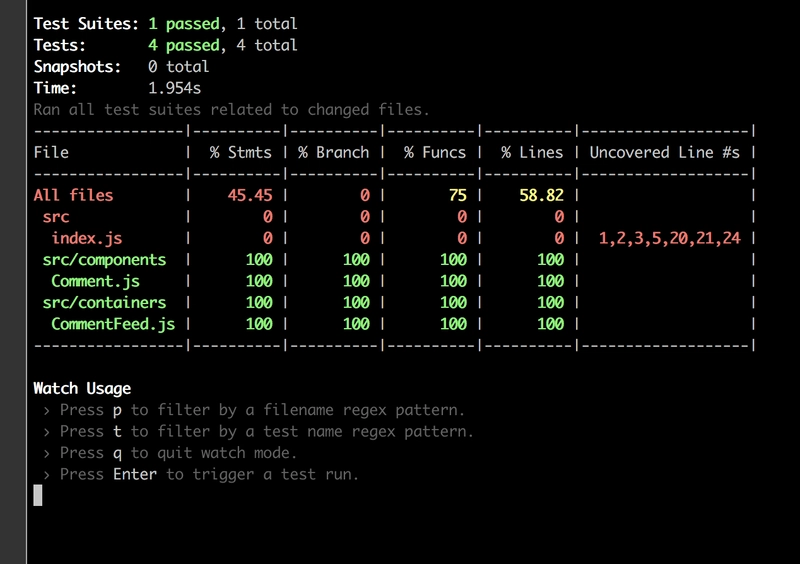800x564 pixels.
Task: Select uncovered lines 1,2,3,5,20,21,24
Action: (669, 238)
